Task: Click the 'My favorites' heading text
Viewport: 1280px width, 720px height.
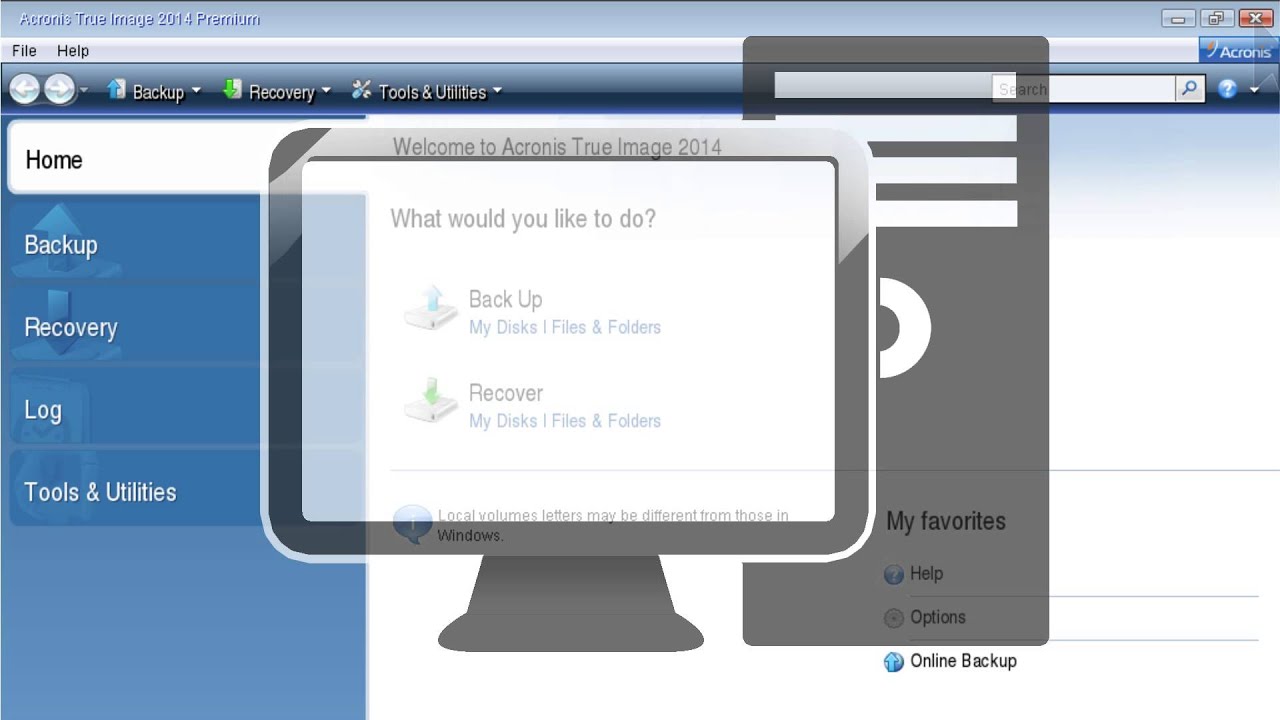Action: pyautogui.click(x=946, y=521)
